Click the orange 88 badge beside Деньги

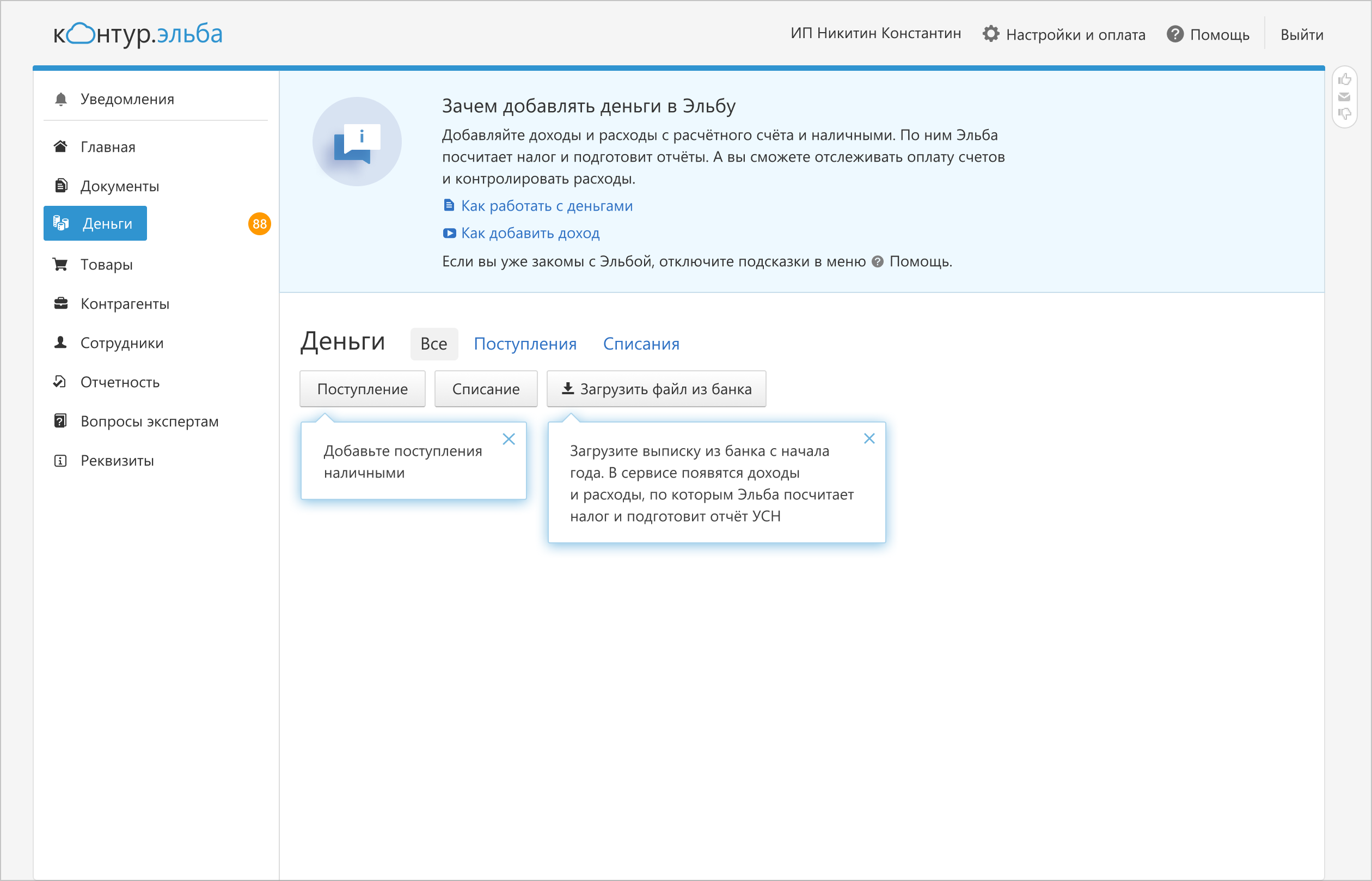pyautogui.click(x=260, y=224)
